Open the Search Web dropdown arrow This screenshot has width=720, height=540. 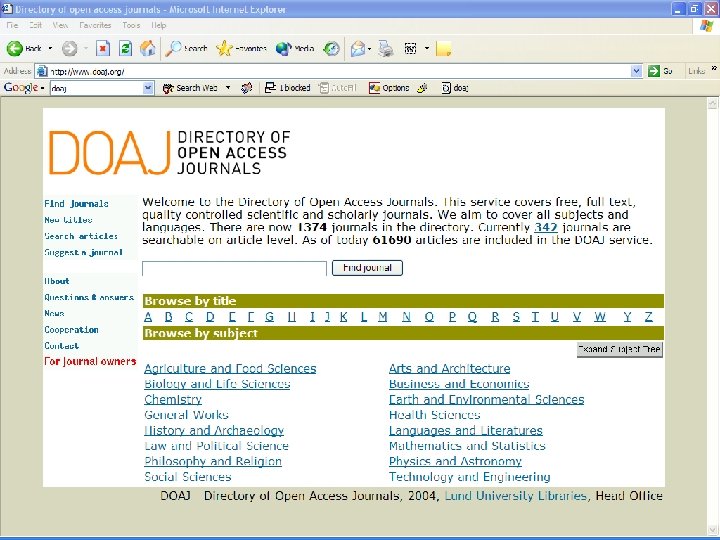[x=228, y=88]
